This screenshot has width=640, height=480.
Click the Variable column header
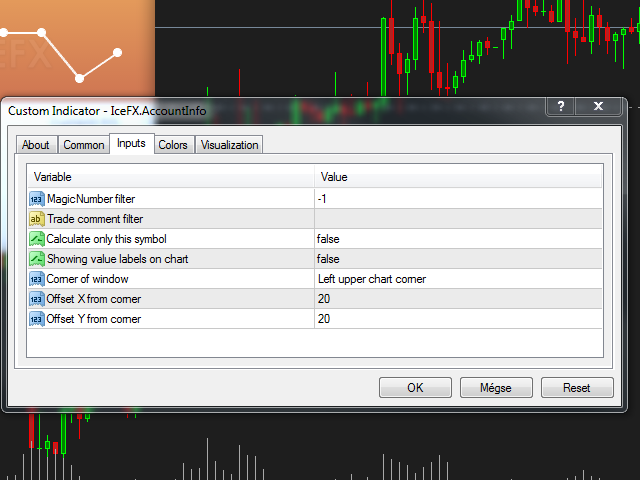point(171,177)
